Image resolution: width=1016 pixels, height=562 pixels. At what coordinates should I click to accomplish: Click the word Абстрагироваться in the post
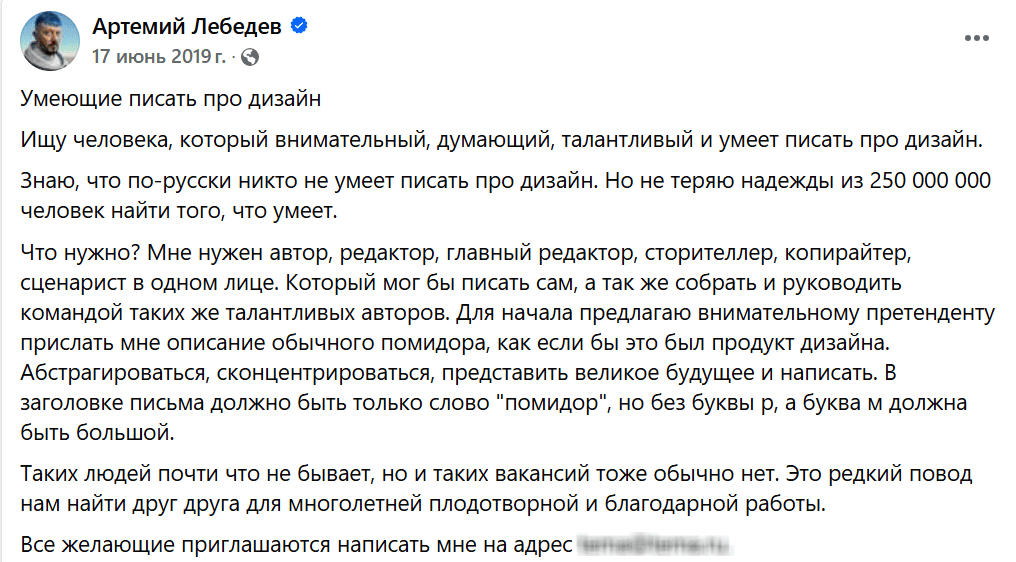(x=113, y=373)
